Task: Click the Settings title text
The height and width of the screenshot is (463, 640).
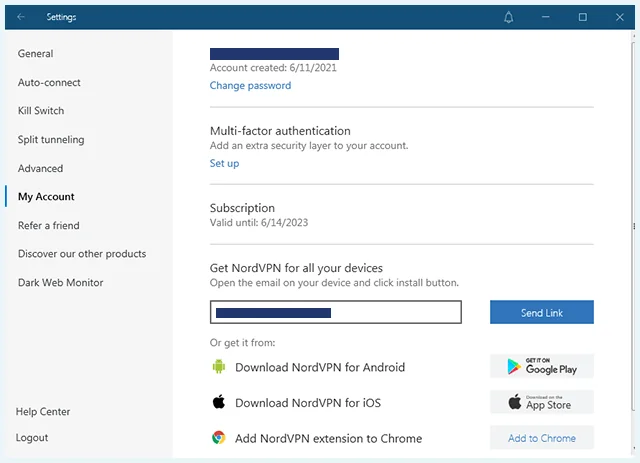Action: (61, 17)
